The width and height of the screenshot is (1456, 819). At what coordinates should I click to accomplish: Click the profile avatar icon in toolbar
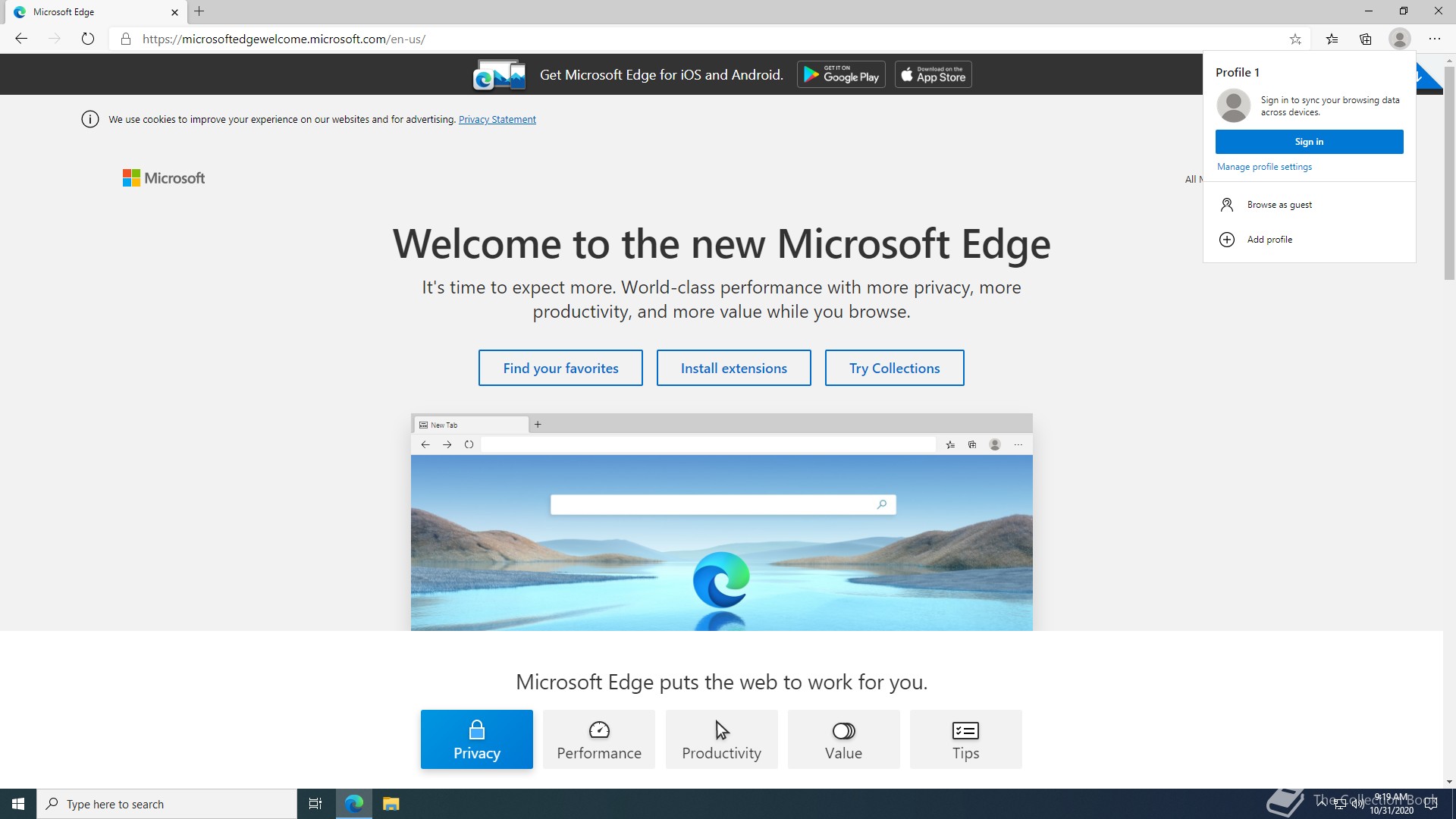pyautogui.click(x=1399, y=39)
